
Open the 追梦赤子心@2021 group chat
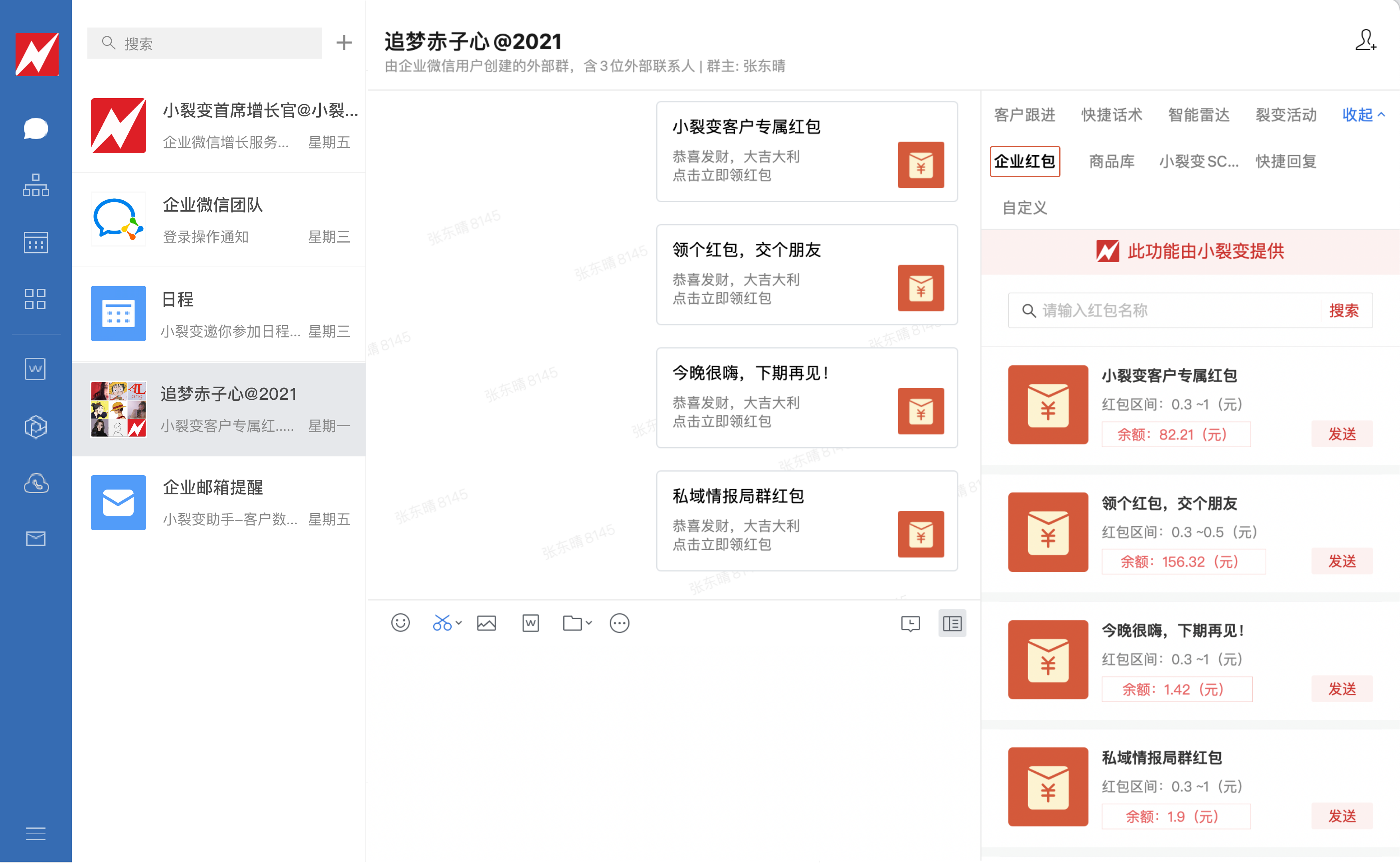(219, 409)
